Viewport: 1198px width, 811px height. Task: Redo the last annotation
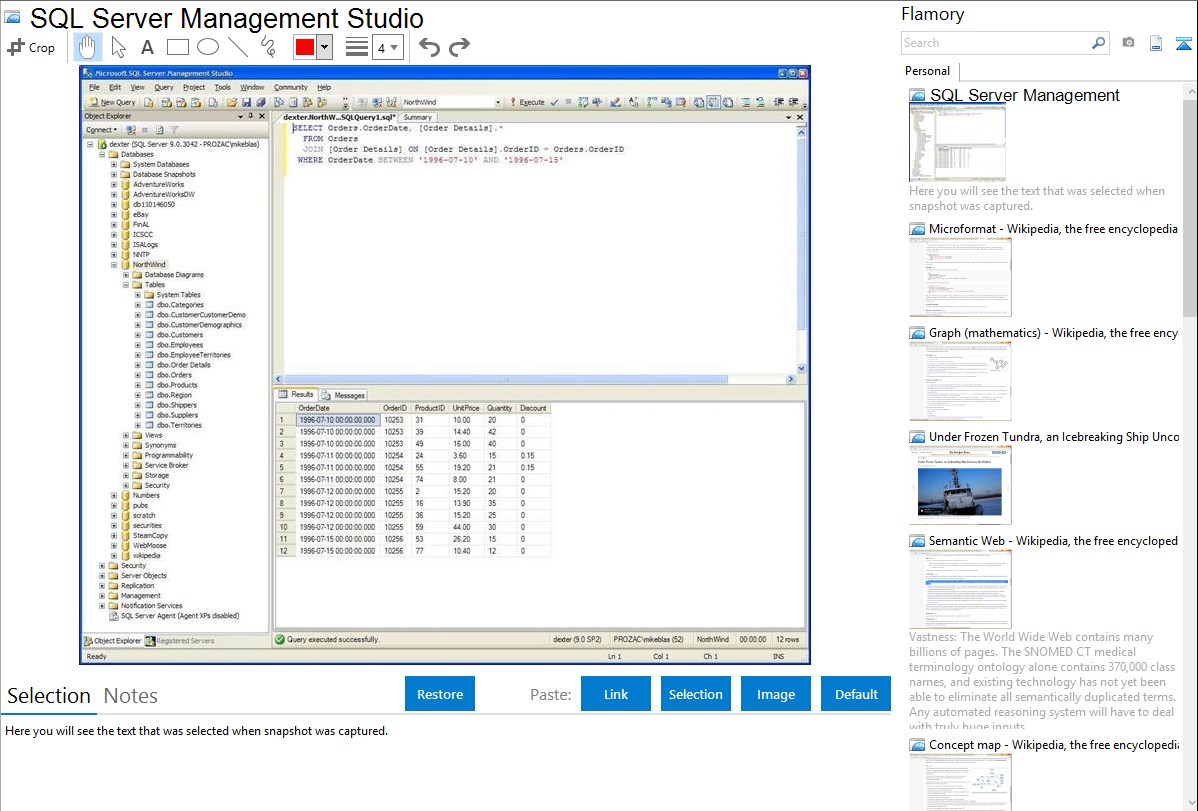[x=459, y=47]
